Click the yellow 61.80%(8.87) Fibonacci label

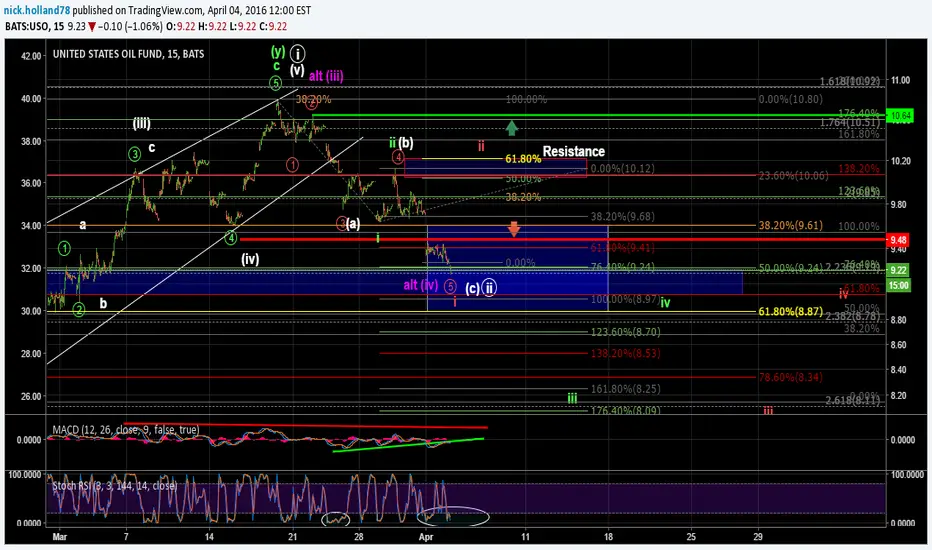791,312
